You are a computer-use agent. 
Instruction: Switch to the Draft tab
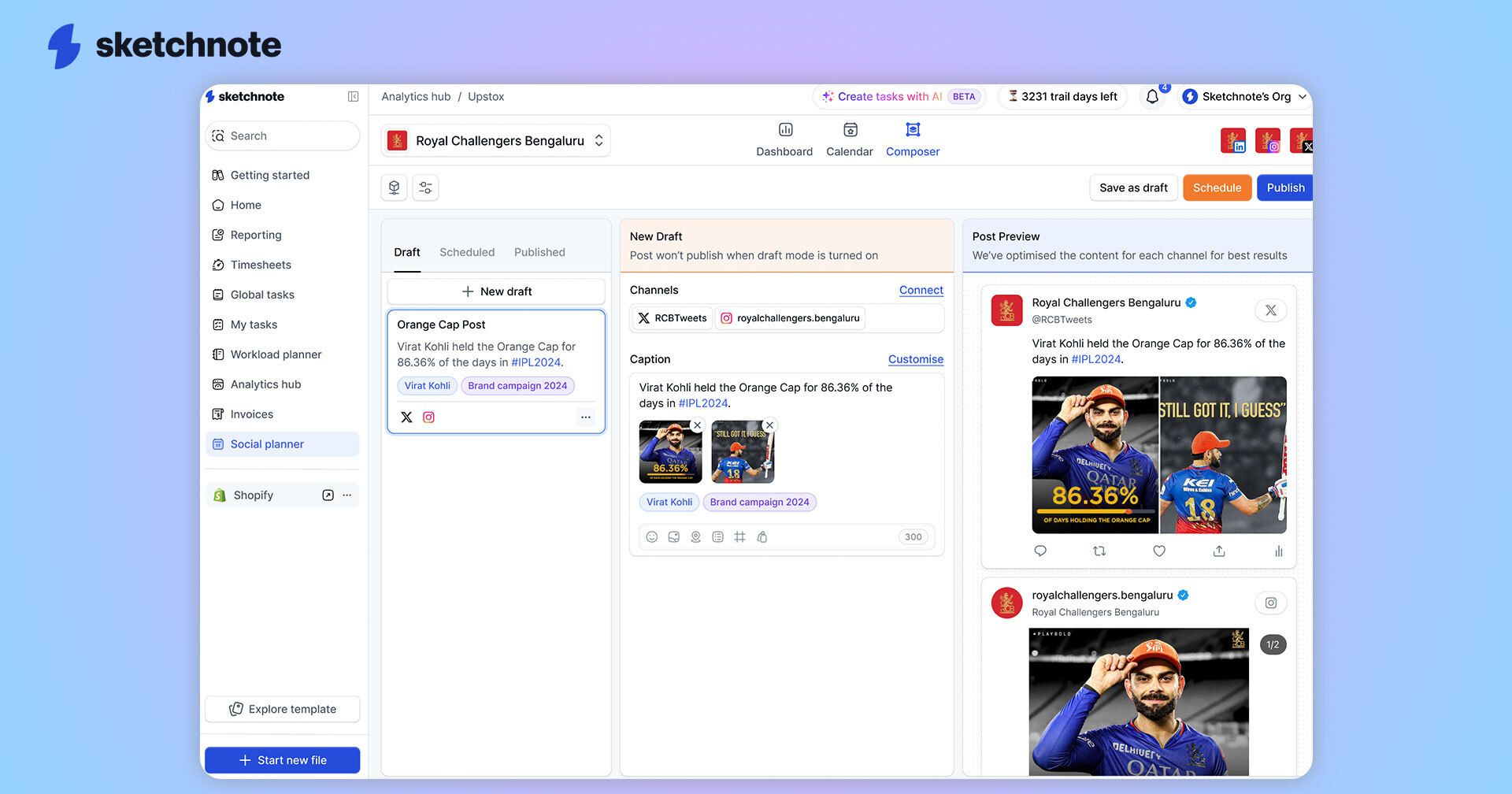point(407,252)
